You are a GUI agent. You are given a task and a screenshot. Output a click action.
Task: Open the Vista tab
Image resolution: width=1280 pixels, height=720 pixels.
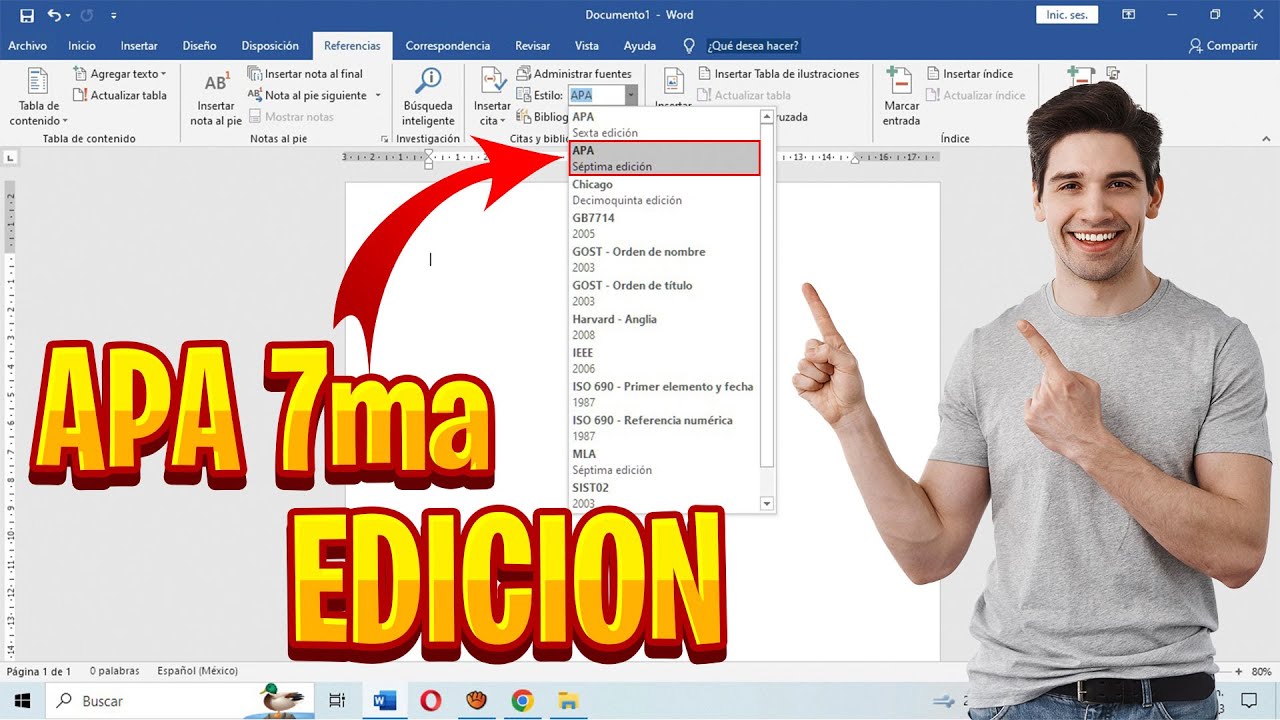tap(587, 46)
